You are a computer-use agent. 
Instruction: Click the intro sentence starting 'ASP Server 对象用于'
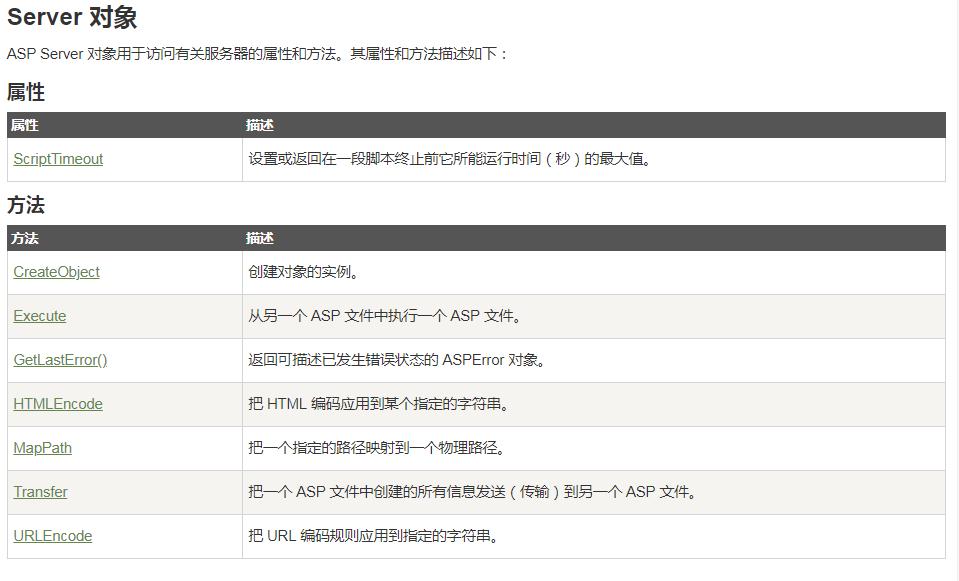click(x=257, y=54)
